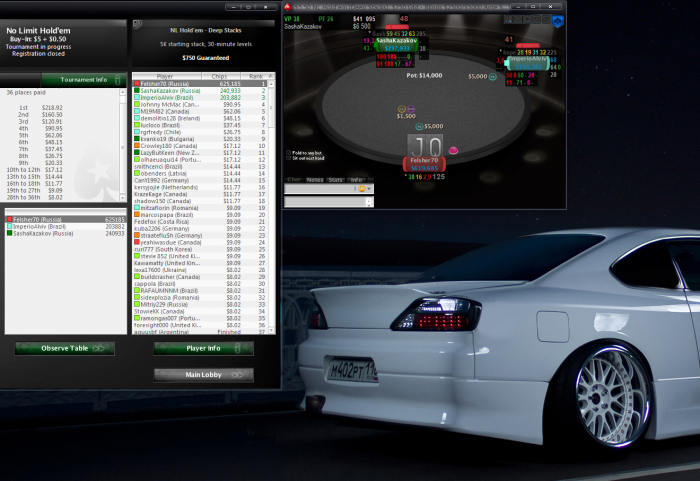Viewport: 700px width, 481px height.
Task: Click the red color tag beside yeahiwasdue
Action: click(x=137, y=242)
